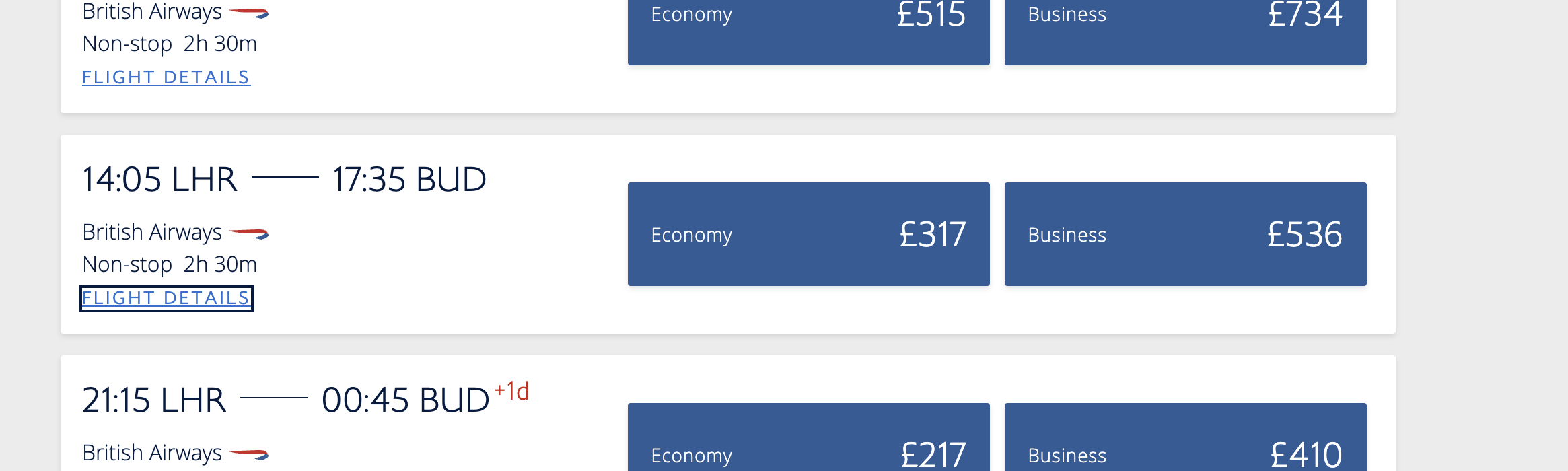Click British Airways name on 21:15 flight
The width and height of the screenshot is (1568, 471).
pyautogui.click(x=152, y=453)
